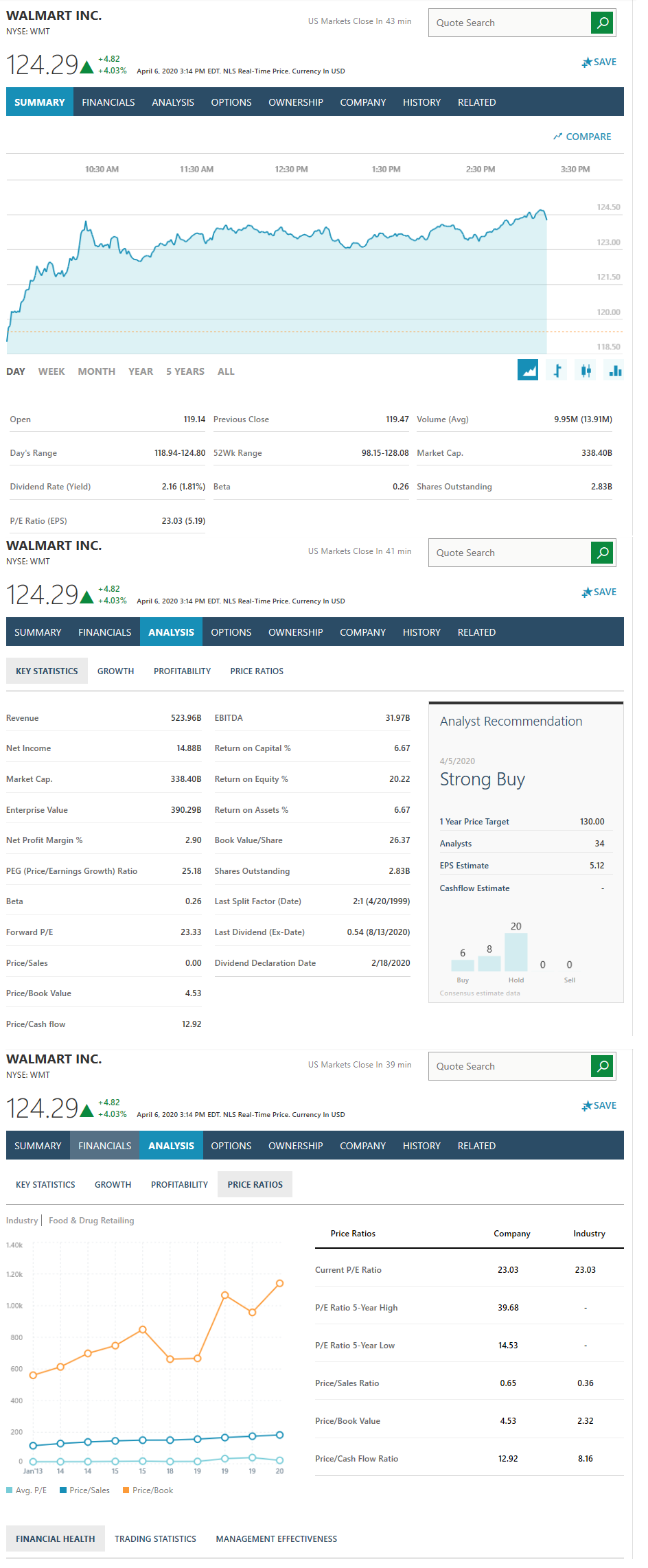Click Day's Range value 118.94-124.80
The width and height of the screenshot is (648, 1568).
click(x=180, y=453)
